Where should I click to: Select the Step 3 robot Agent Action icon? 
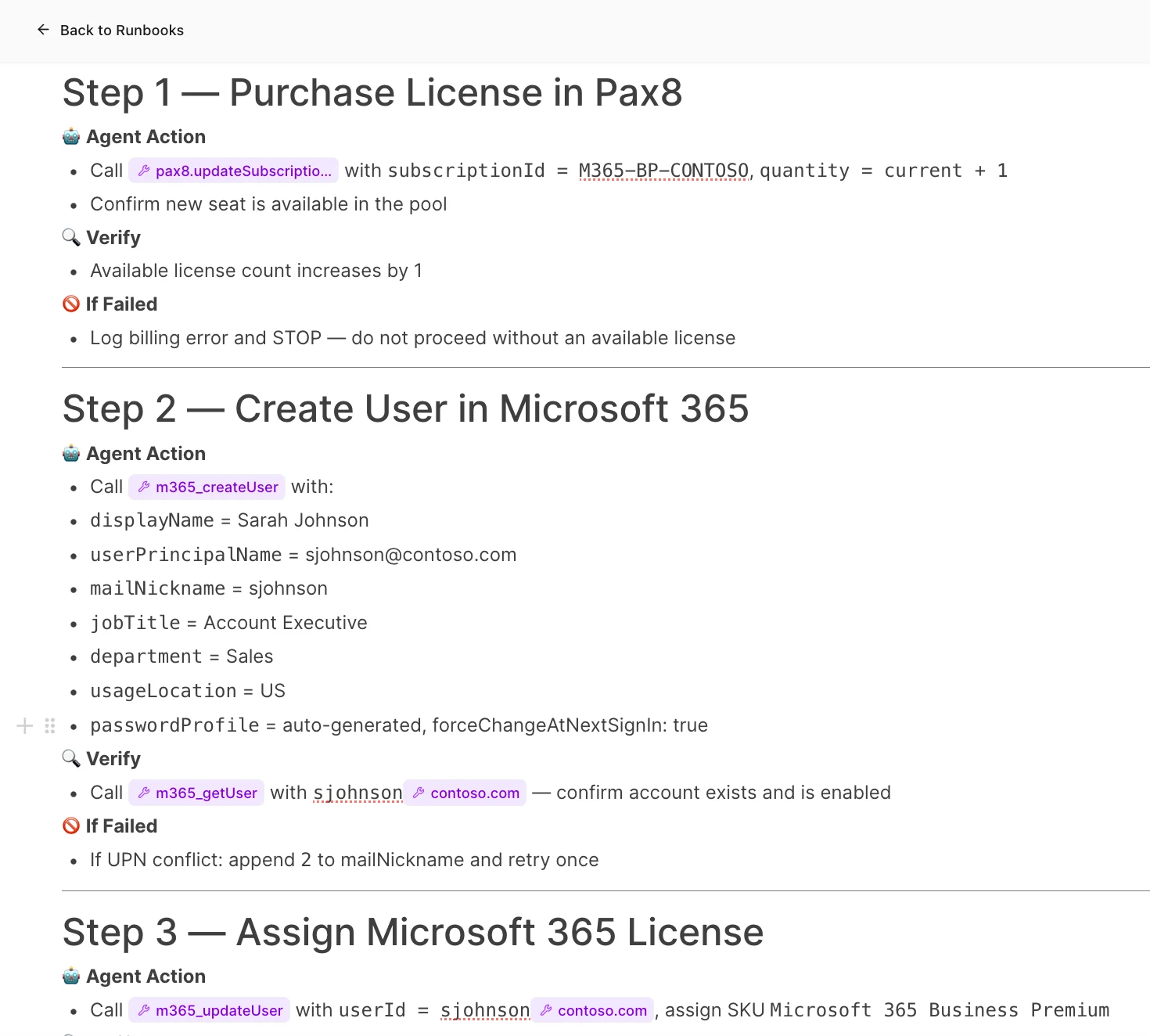(x=71, y=977)
